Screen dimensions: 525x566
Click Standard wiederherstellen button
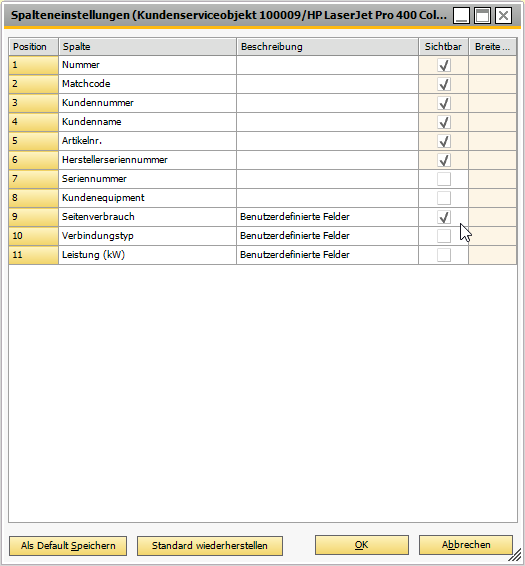pyautogui.click(x=210, y=545)
